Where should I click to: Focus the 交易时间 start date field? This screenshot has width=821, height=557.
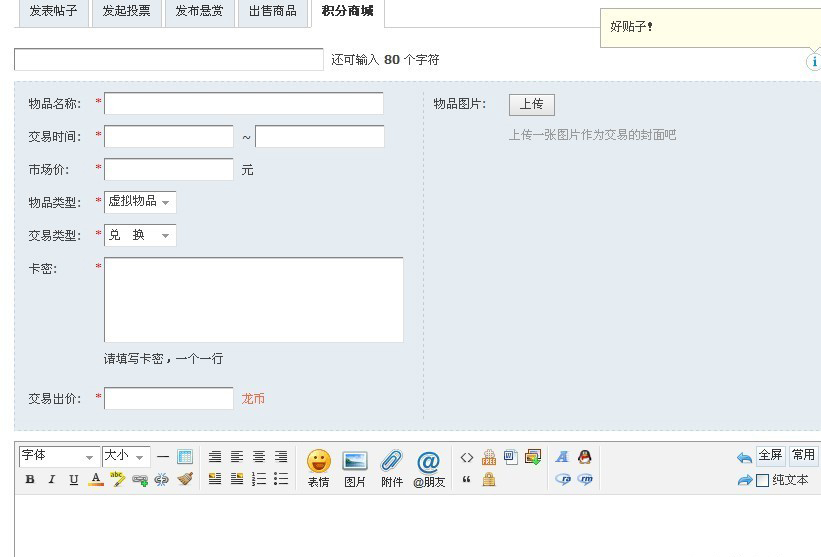[169, 136]
